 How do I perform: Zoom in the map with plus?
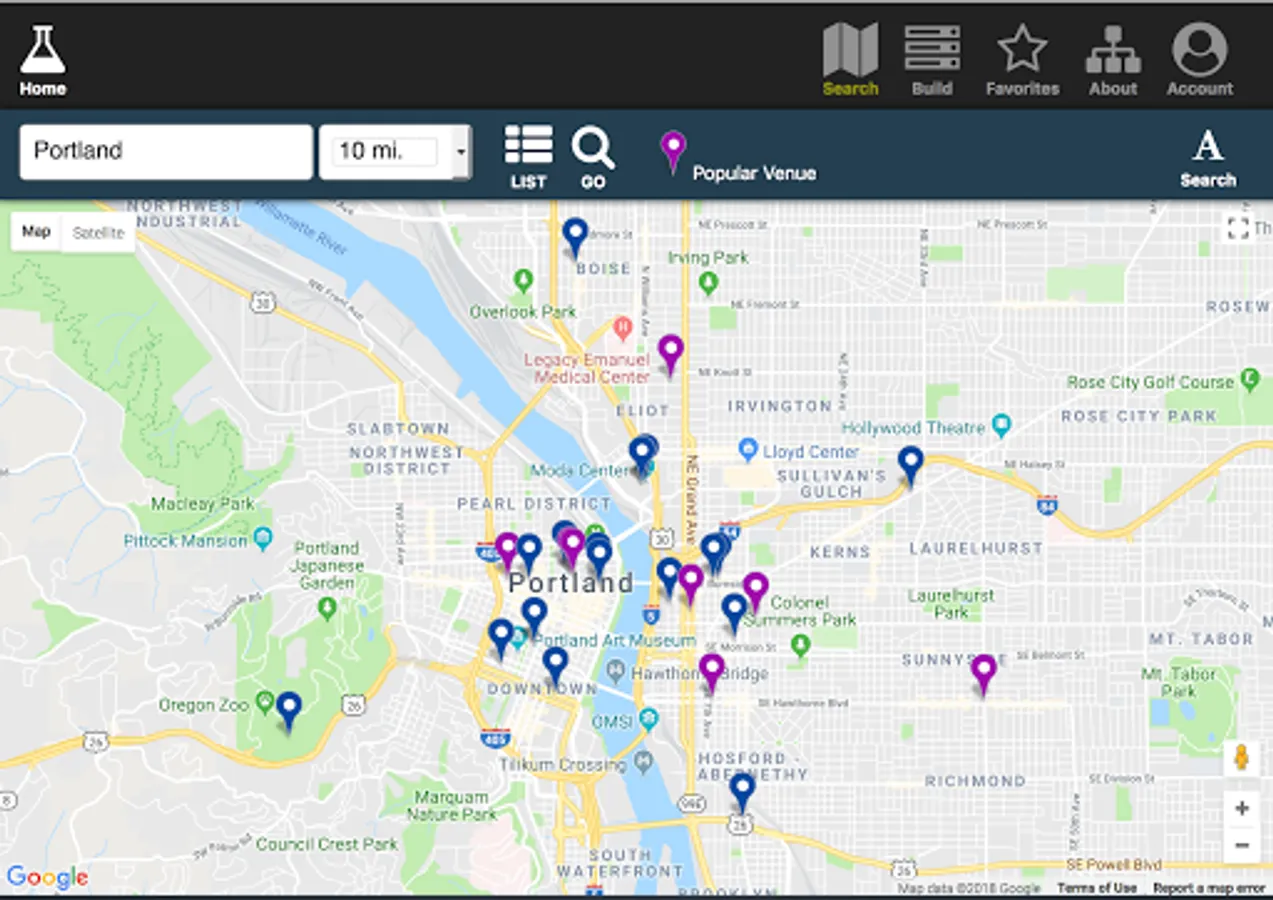click(x=1242, y=808)
